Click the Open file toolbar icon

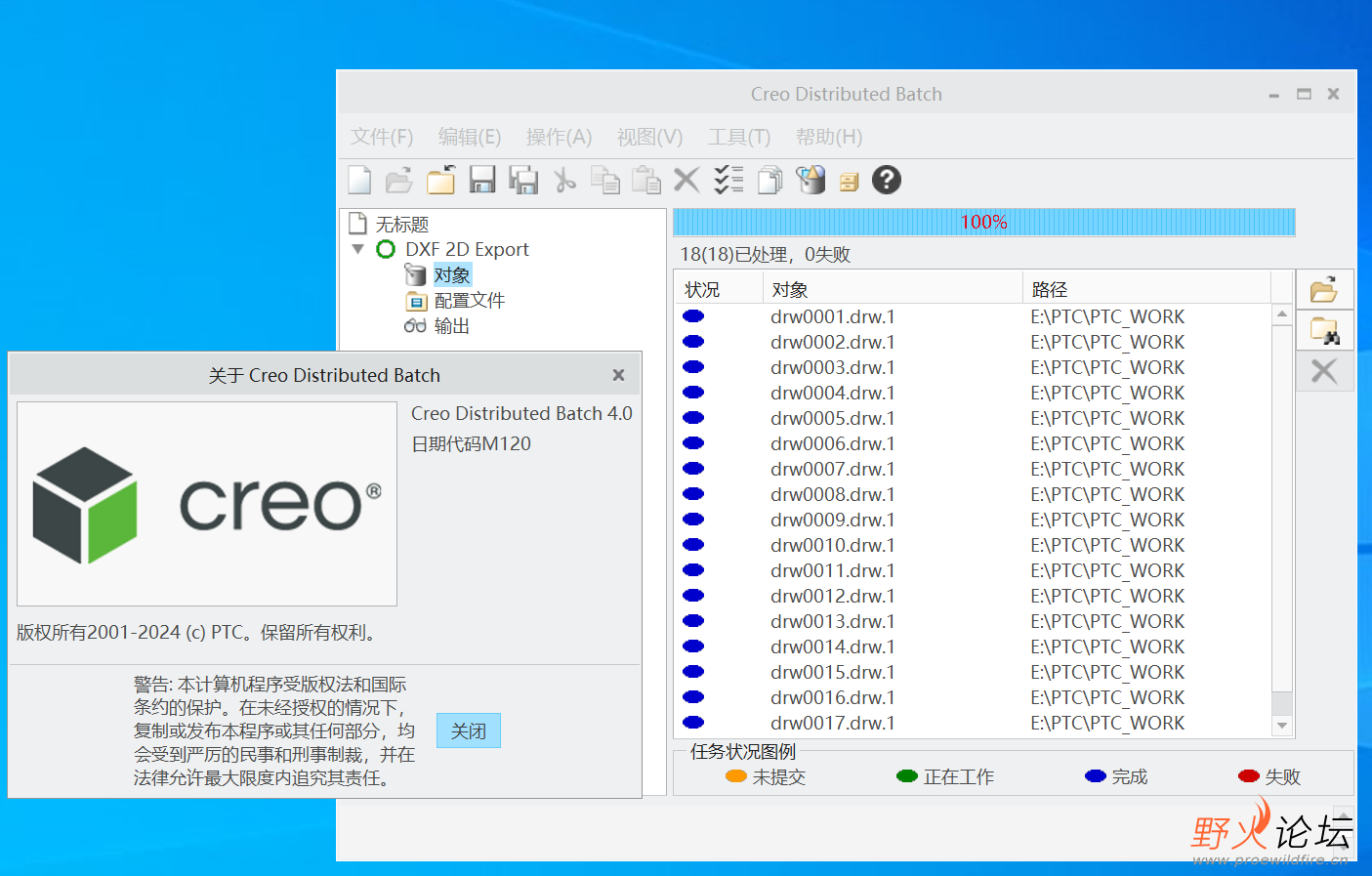coord(398,180)
